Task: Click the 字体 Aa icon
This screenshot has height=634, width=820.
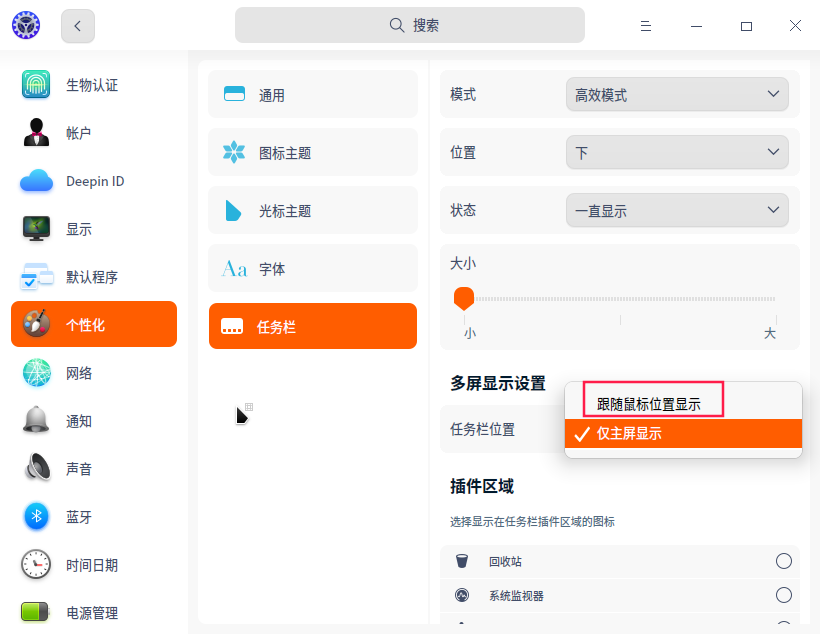Action: coord(234,269)
